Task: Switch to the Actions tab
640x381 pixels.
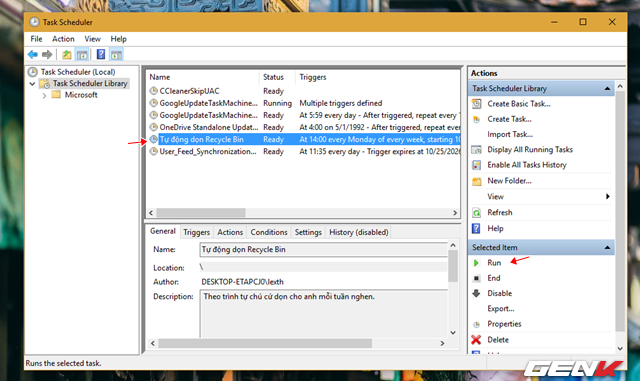Action: 230,232
